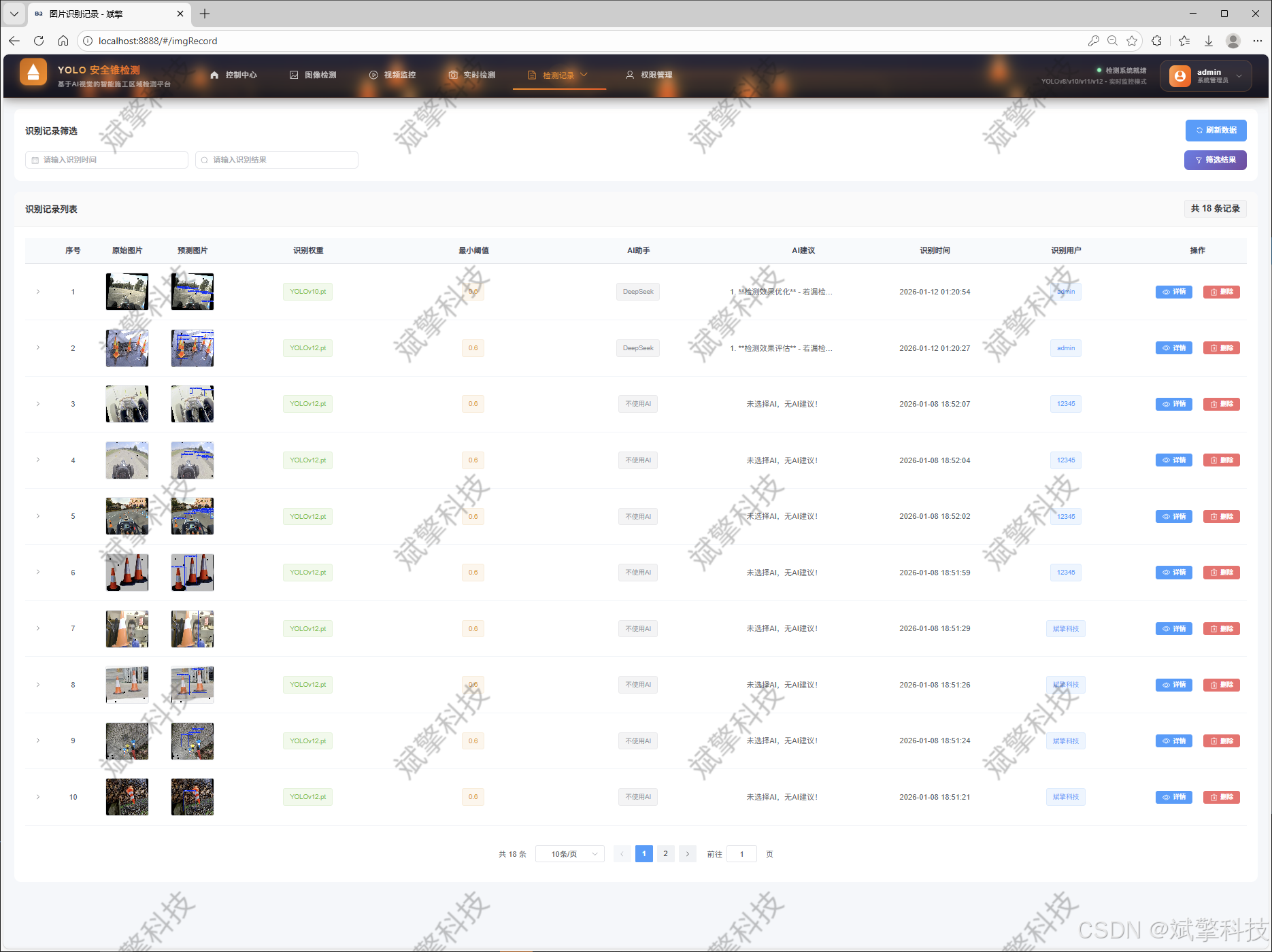Delete record 6 with 删除 button
The image size is (1272, 952).
[x=1222, y=573]
